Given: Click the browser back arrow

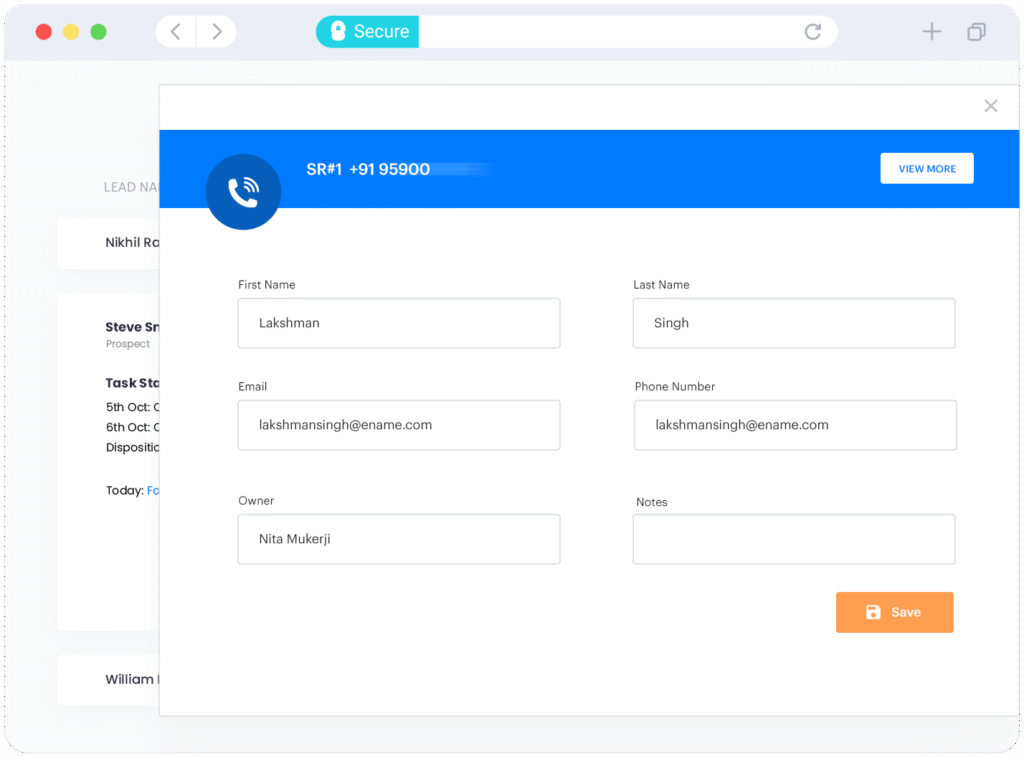Looking at the screenshot, I should pos(174,31).
